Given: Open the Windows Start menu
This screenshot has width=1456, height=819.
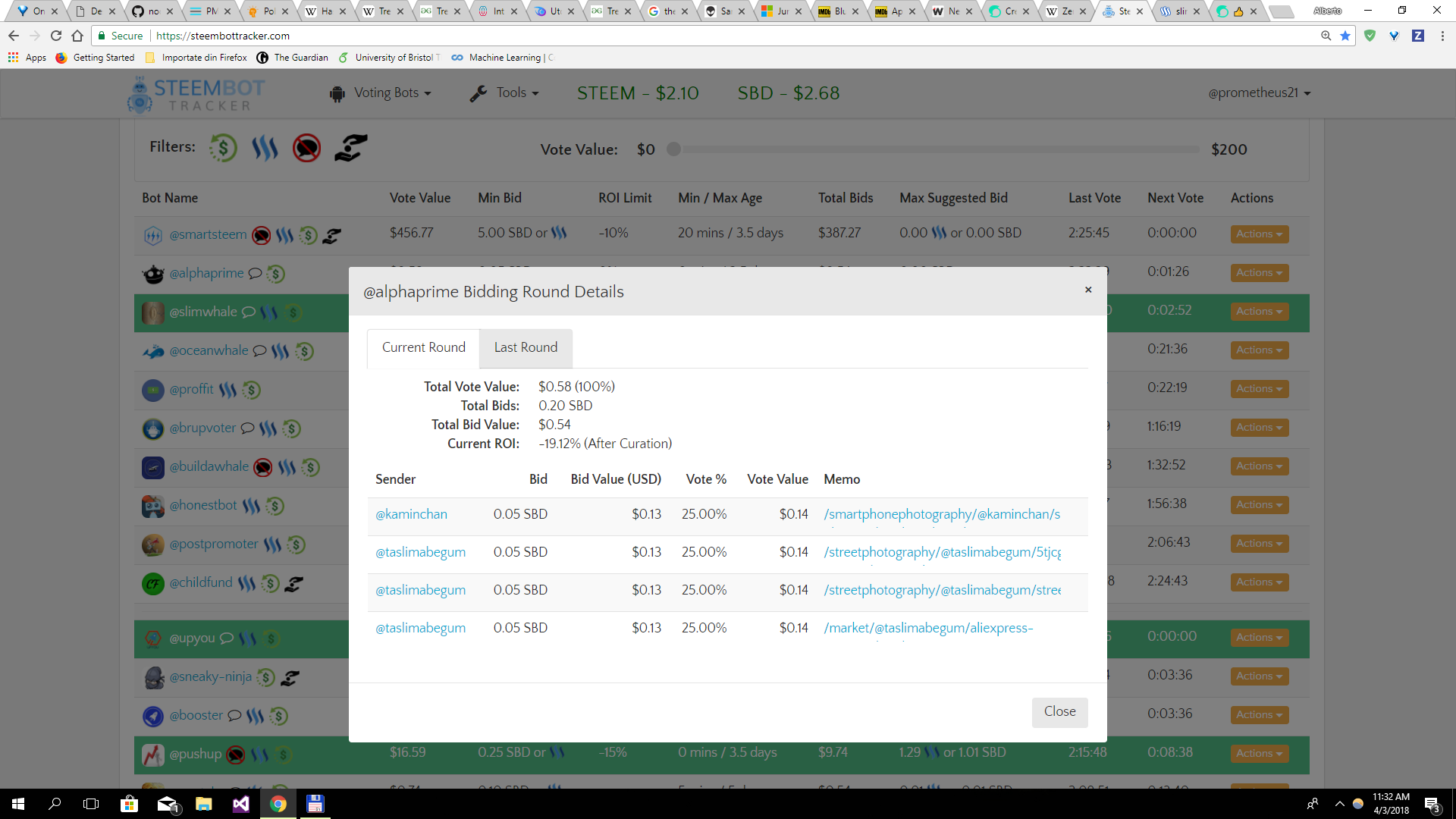Looking at the screenshot, I should point(18,804).
